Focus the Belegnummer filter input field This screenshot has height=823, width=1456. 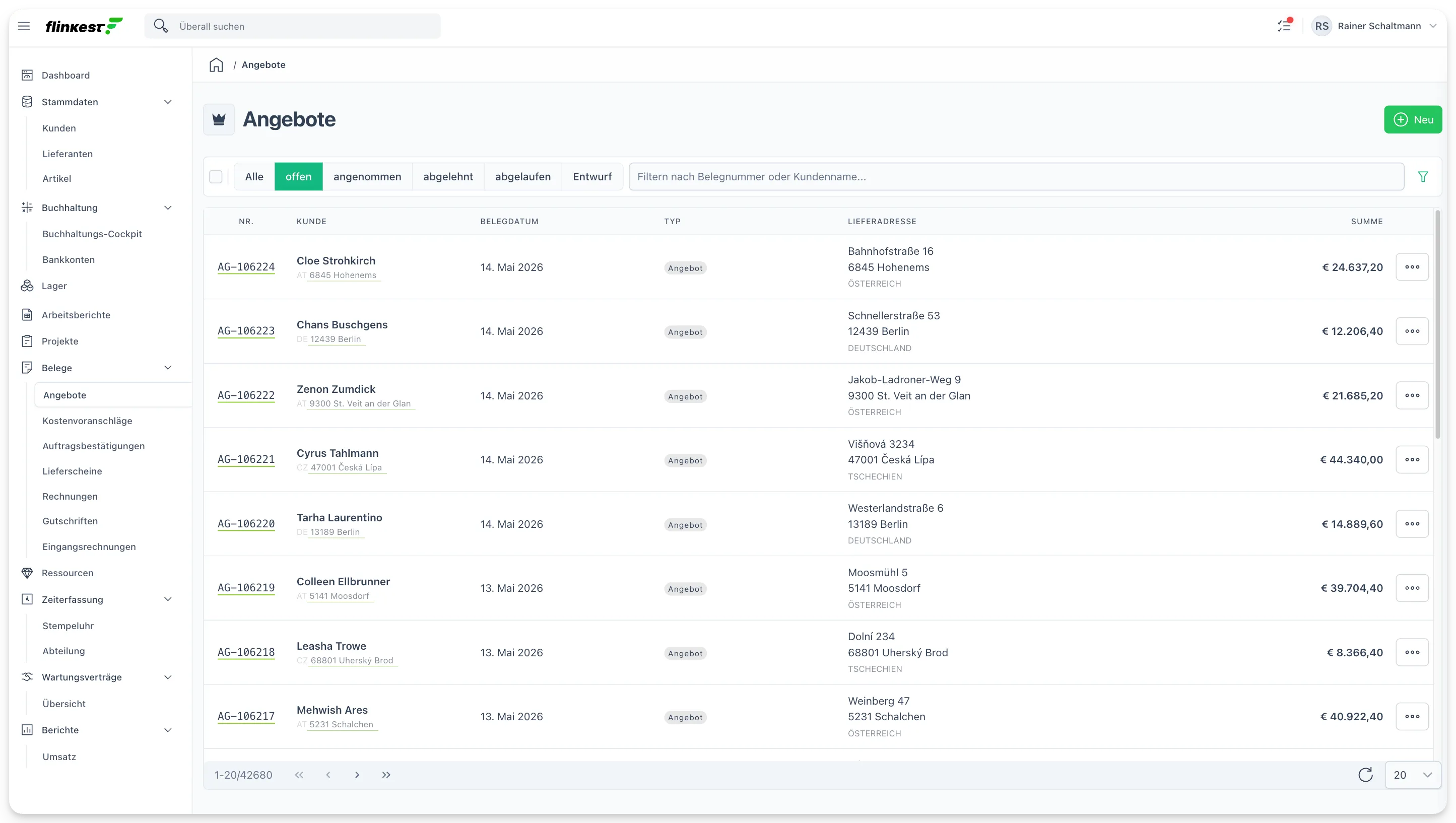[1016, 177]
